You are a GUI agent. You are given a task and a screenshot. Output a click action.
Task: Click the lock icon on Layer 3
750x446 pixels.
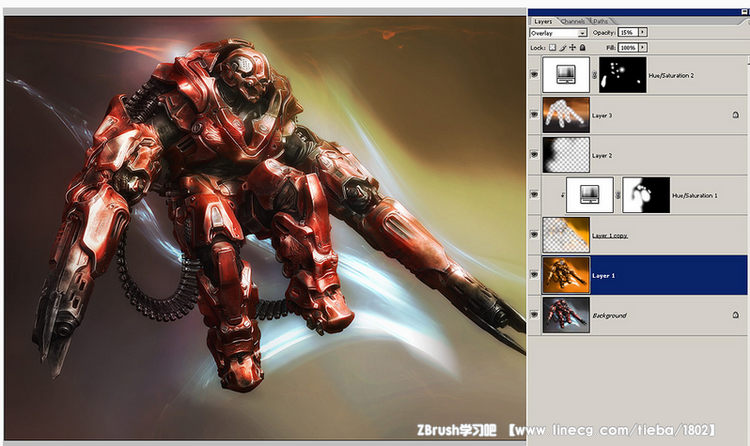click(736, 115)
